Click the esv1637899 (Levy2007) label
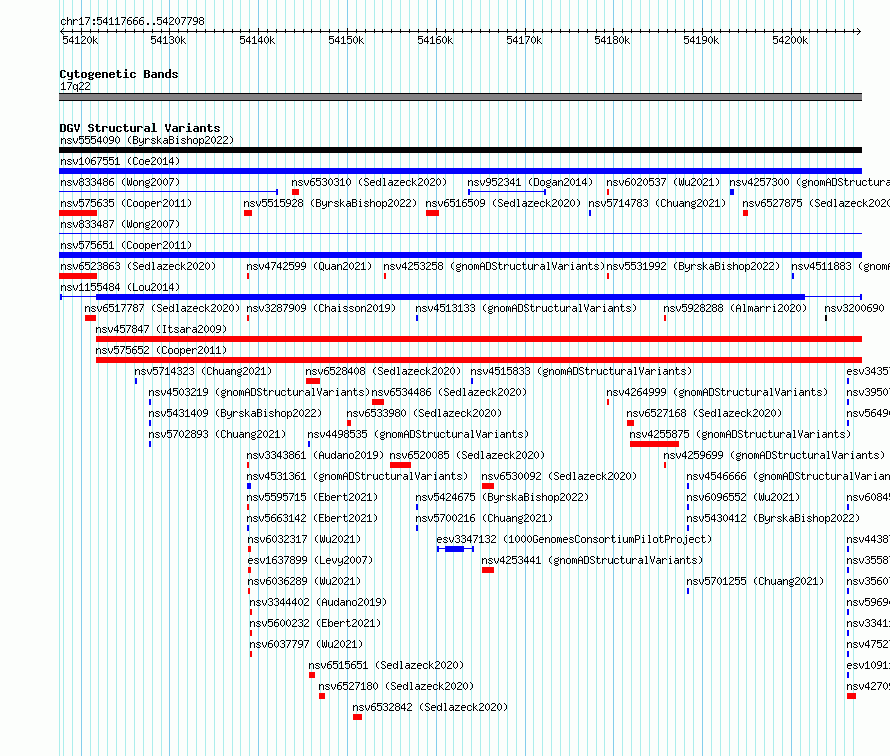This screenshot has height=756, width=890. [x=310, y=560]
